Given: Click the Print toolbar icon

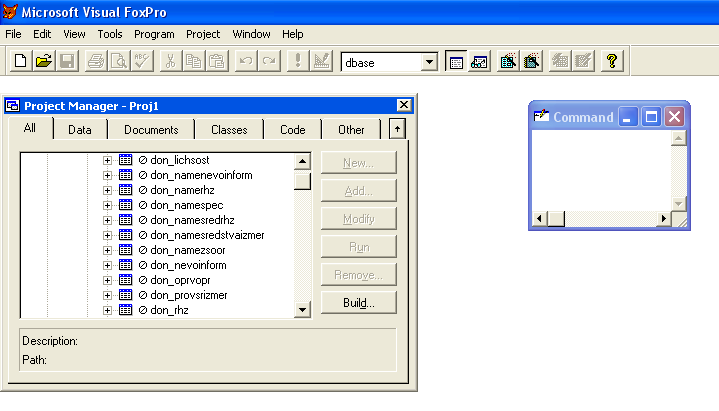Looking at the screenshot, I should click(96, 62).
